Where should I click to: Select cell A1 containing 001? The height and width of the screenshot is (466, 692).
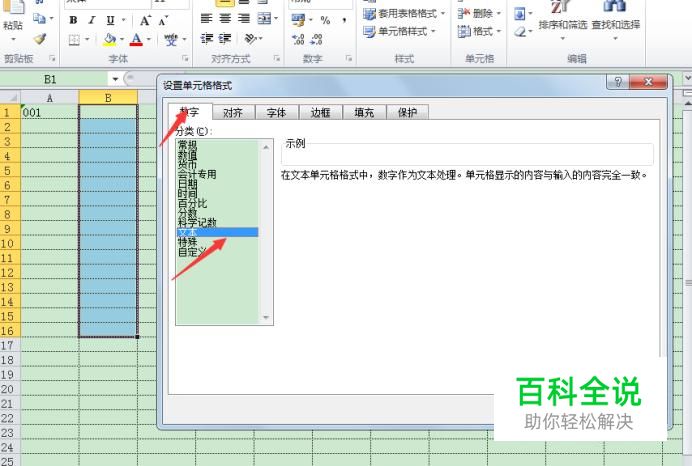click(49, 113)
